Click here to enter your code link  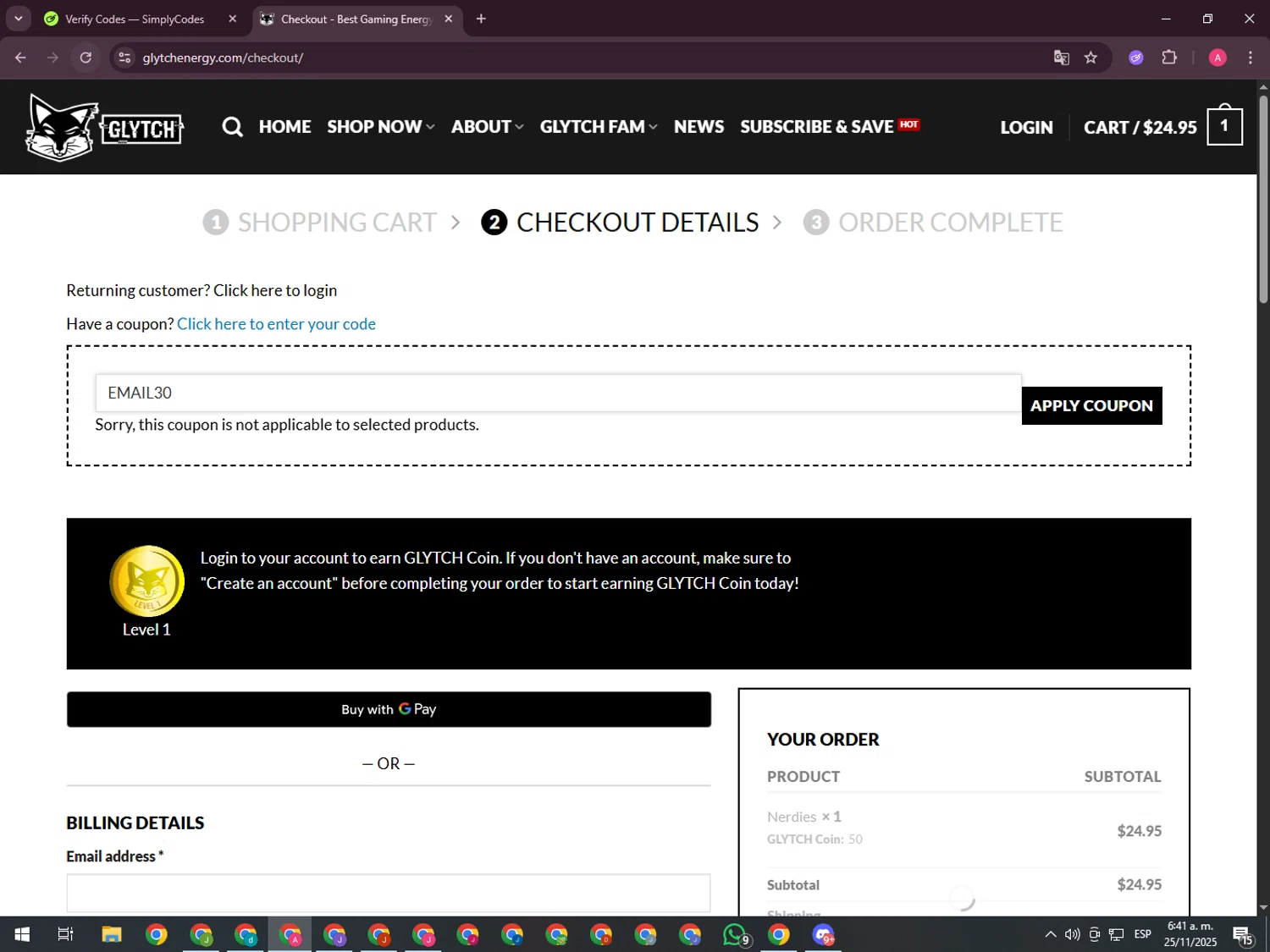(276, 324)
